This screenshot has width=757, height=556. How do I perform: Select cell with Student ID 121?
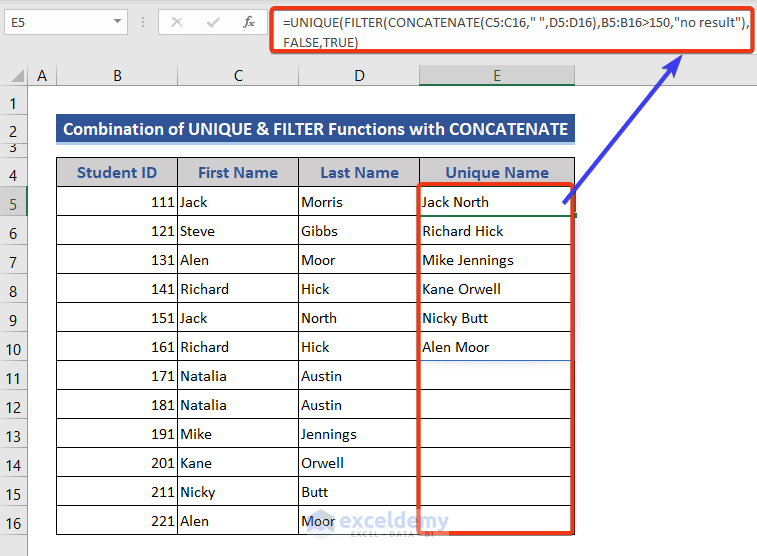(117, 230)
